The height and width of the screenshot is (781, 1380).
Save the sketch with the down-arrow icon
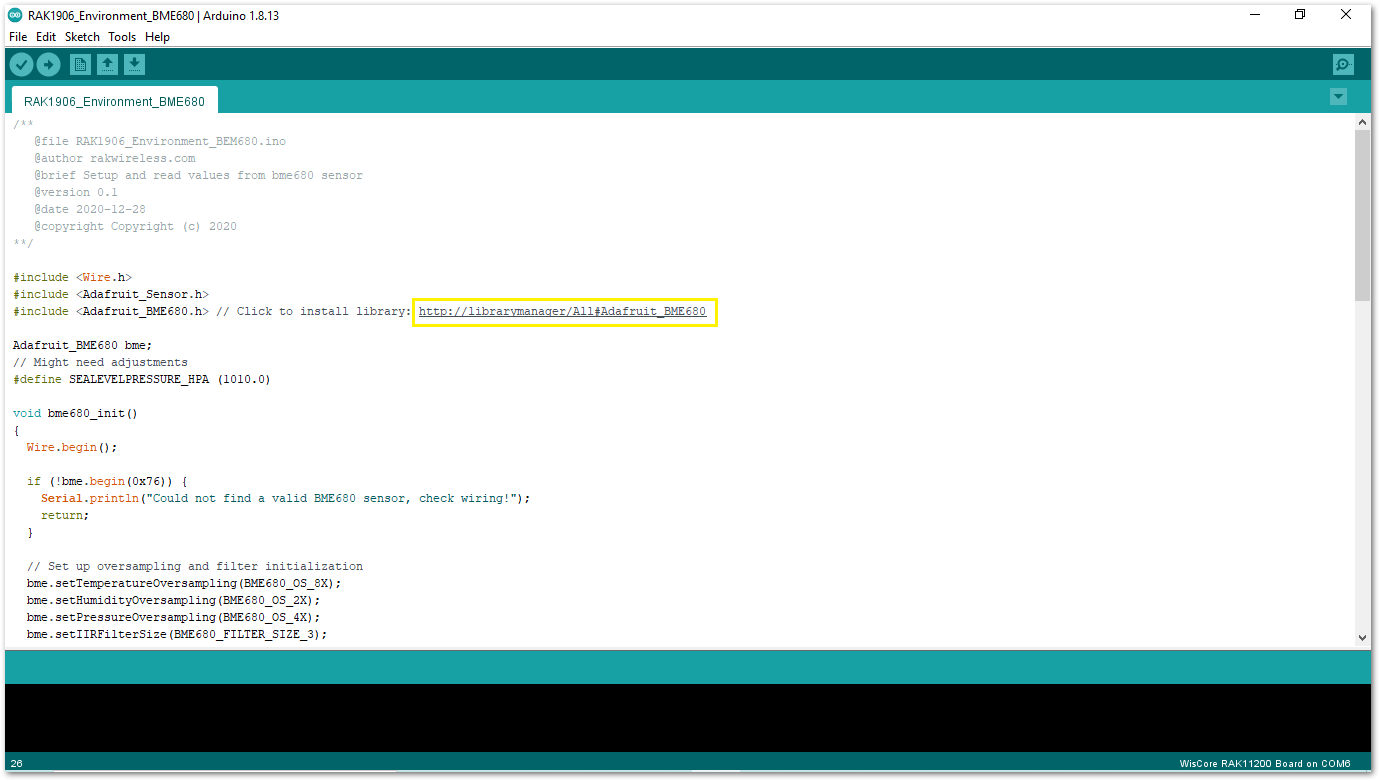tap(134, 65)
